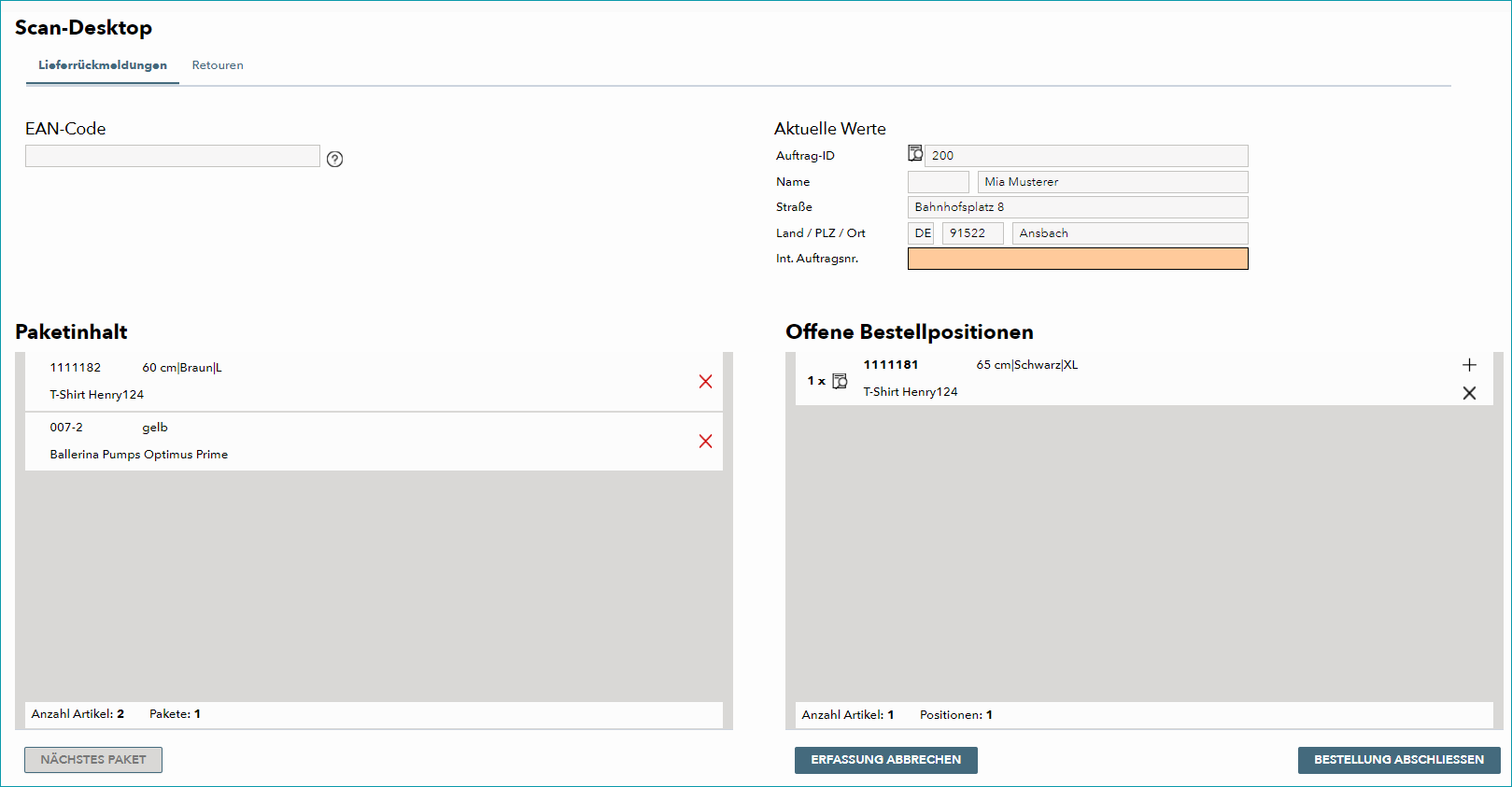Switch to the Retouren tab
Screen dimensions: 1512x787
pos(218,65)
